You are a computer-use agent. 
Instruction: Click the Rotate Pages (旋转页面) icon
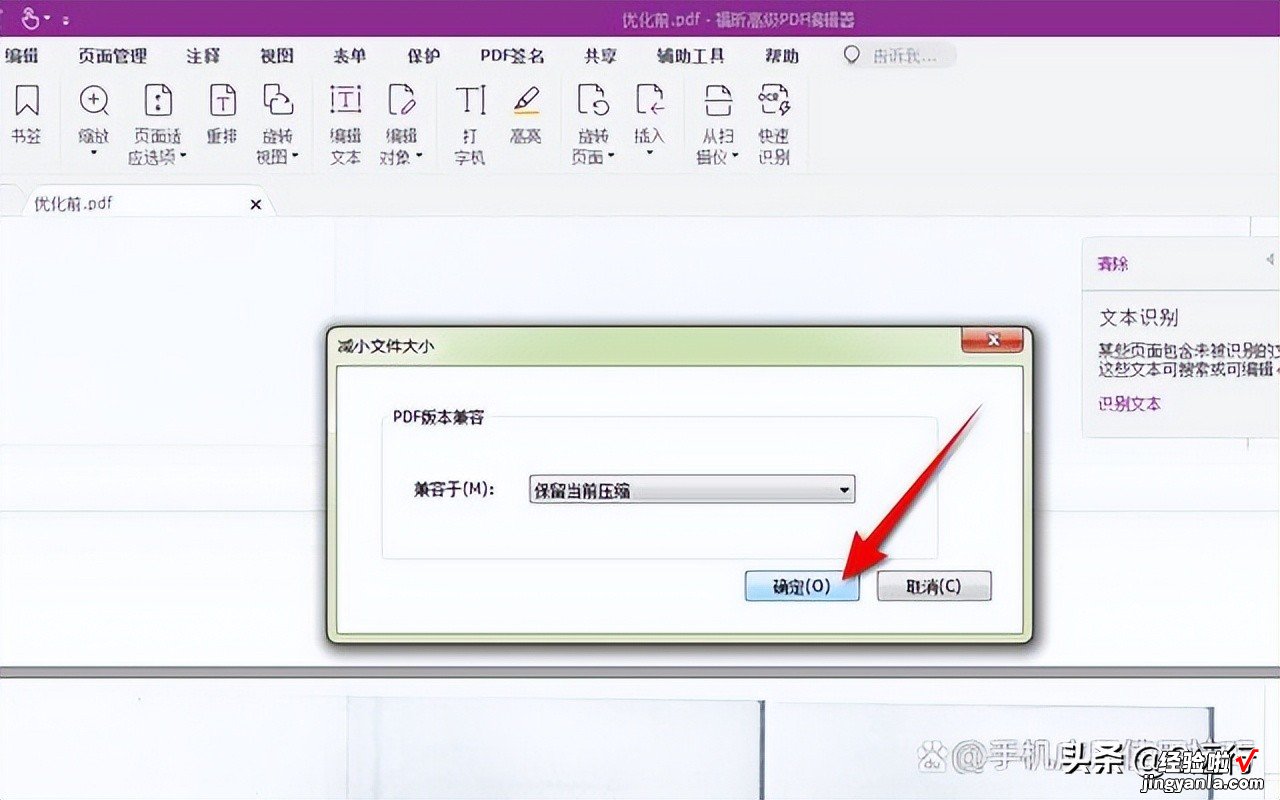(x=594, y=100)
